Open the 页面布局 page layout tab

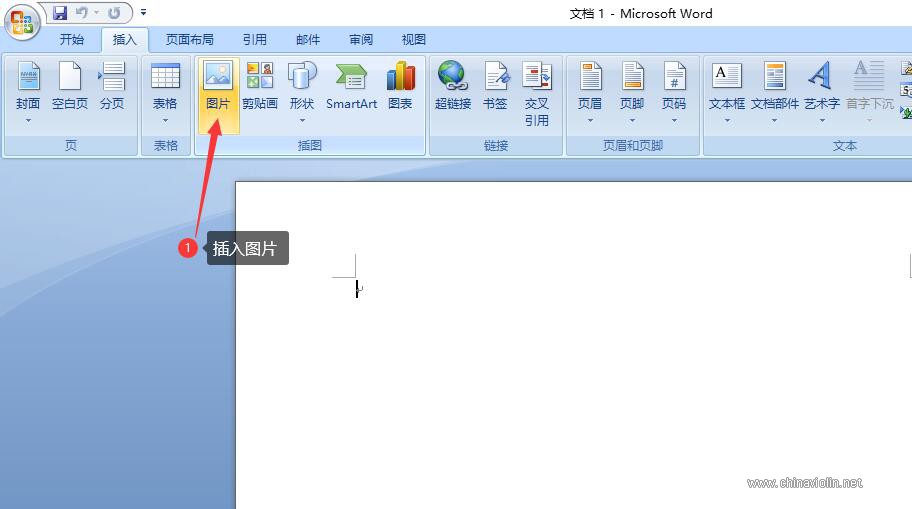click(x=190, y=40)
